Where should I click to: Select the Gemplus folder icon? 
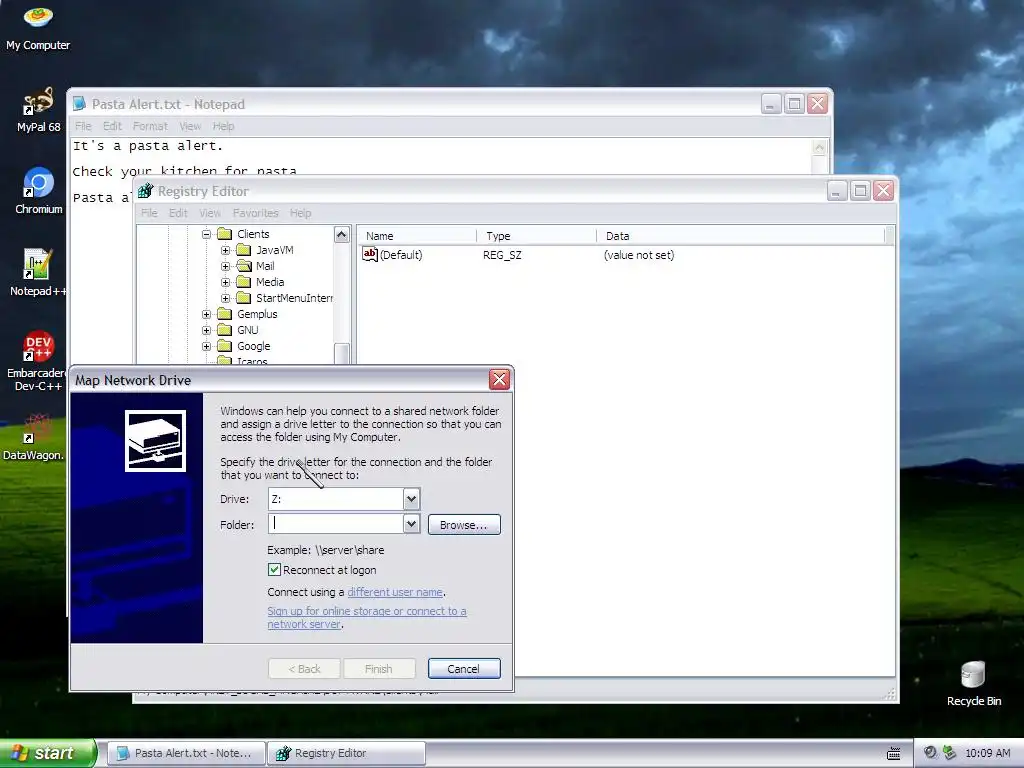[225, 314]
